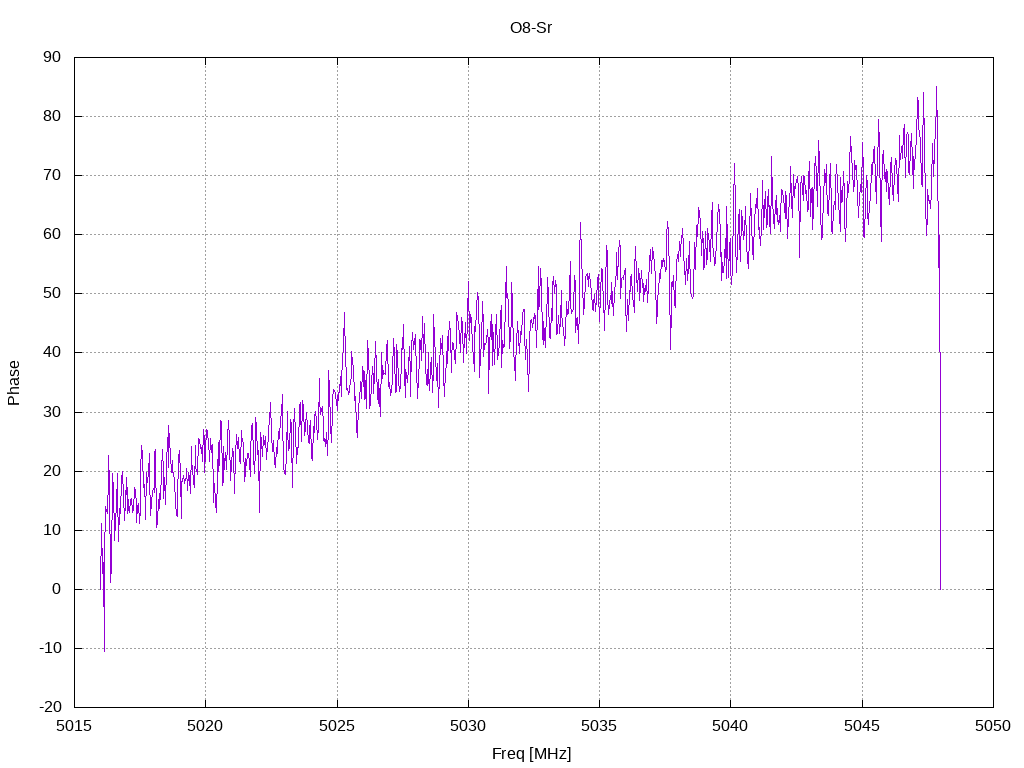Click y-axis tick label 80

(52, 116)
